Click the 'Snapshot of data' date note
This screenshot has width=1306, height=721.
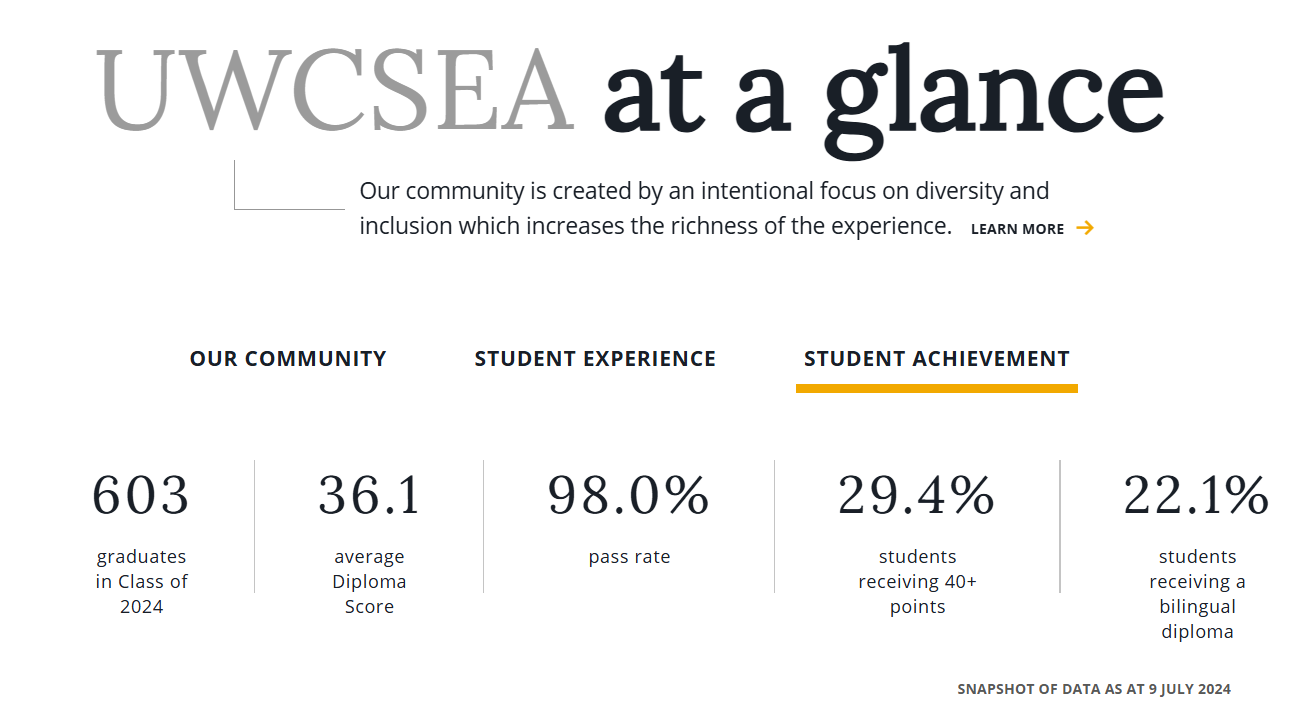click(1094, 689)
